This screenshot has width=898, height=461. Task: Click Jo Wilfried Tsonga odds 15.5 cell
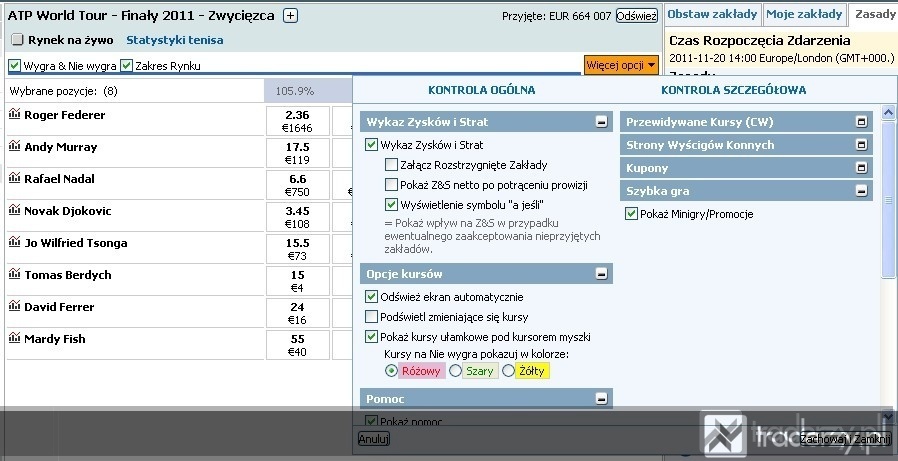point(298,249)
